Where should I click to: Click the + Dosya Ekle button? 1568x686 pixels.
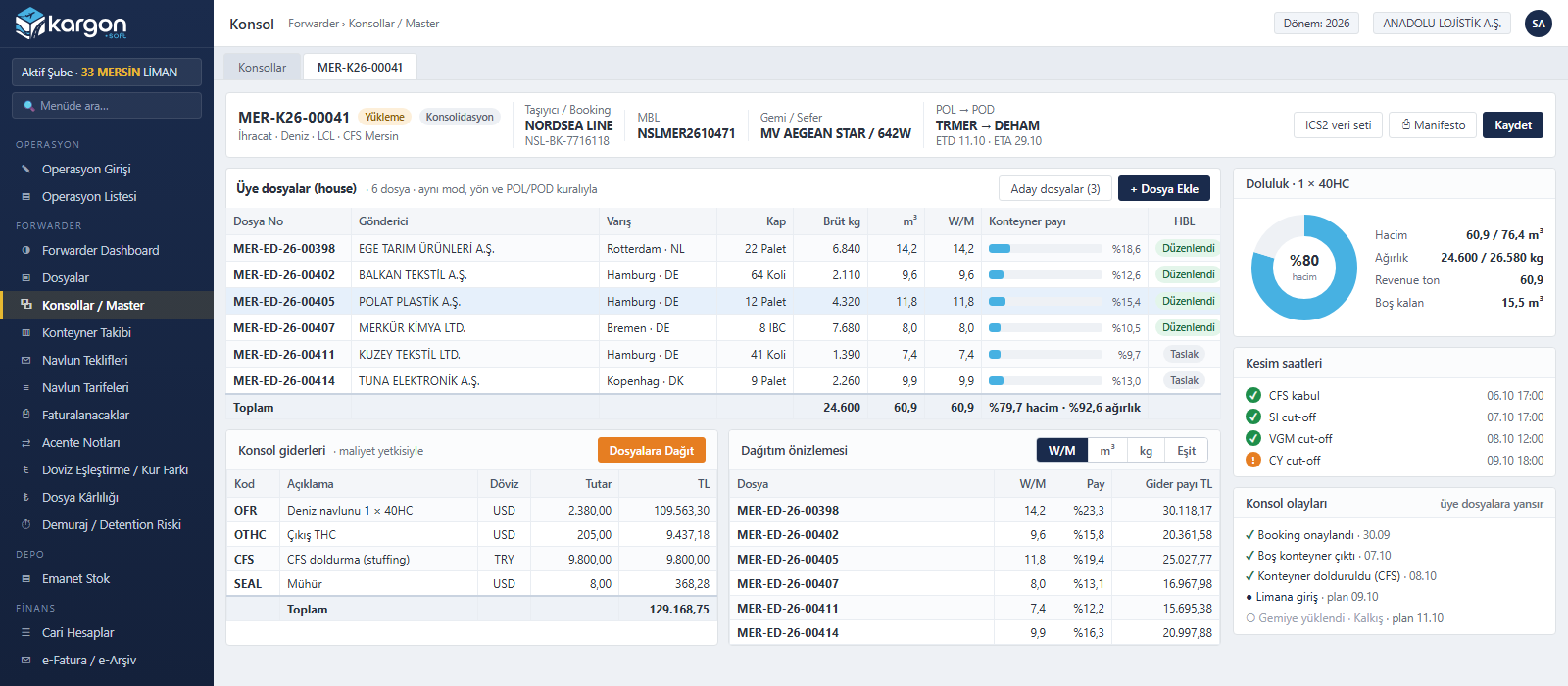(x=1164, y=189)
